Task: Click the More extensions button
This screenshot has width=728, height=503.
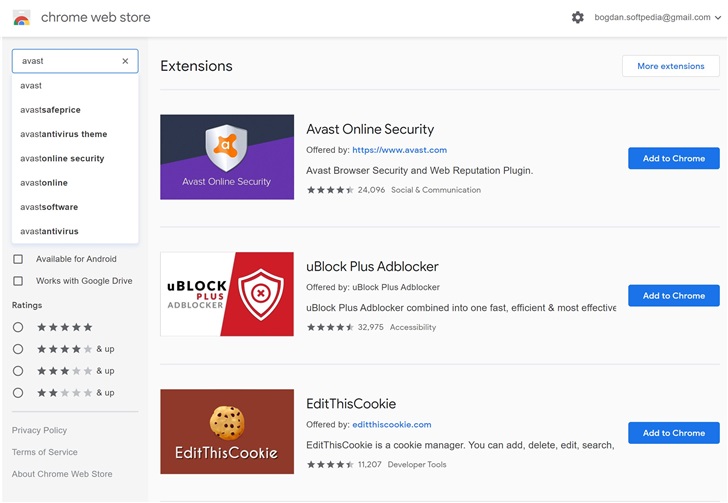Action: pos(670,66)
